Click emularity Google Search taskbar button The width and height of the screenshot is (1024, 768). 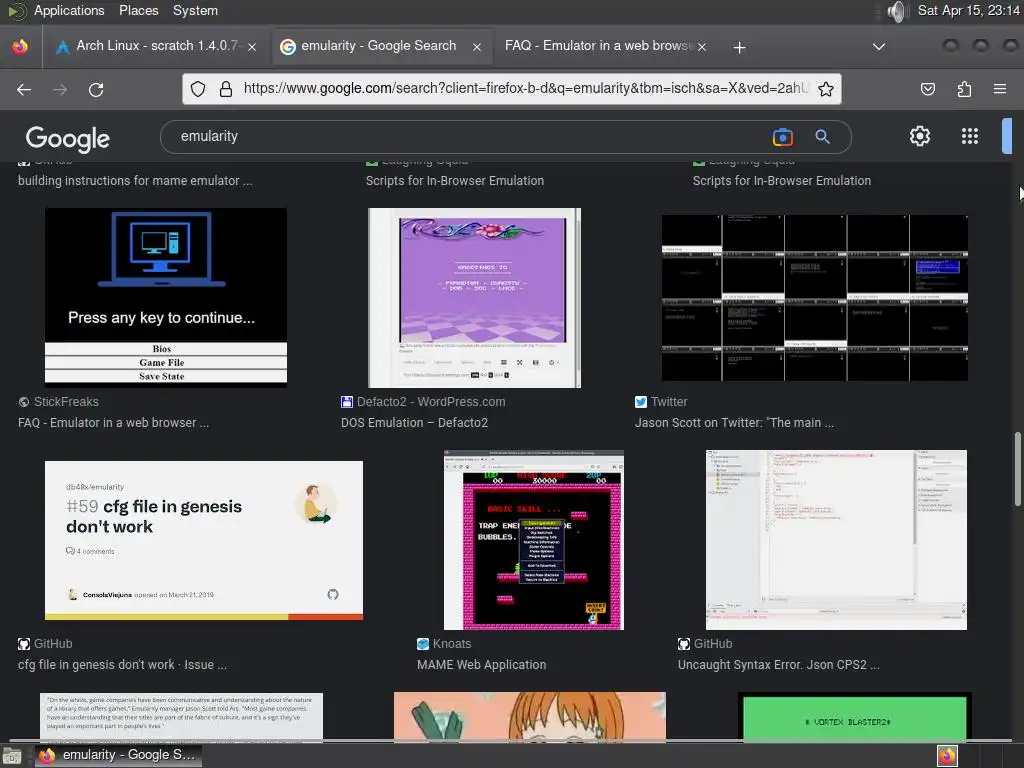click(x=118, y=756)
